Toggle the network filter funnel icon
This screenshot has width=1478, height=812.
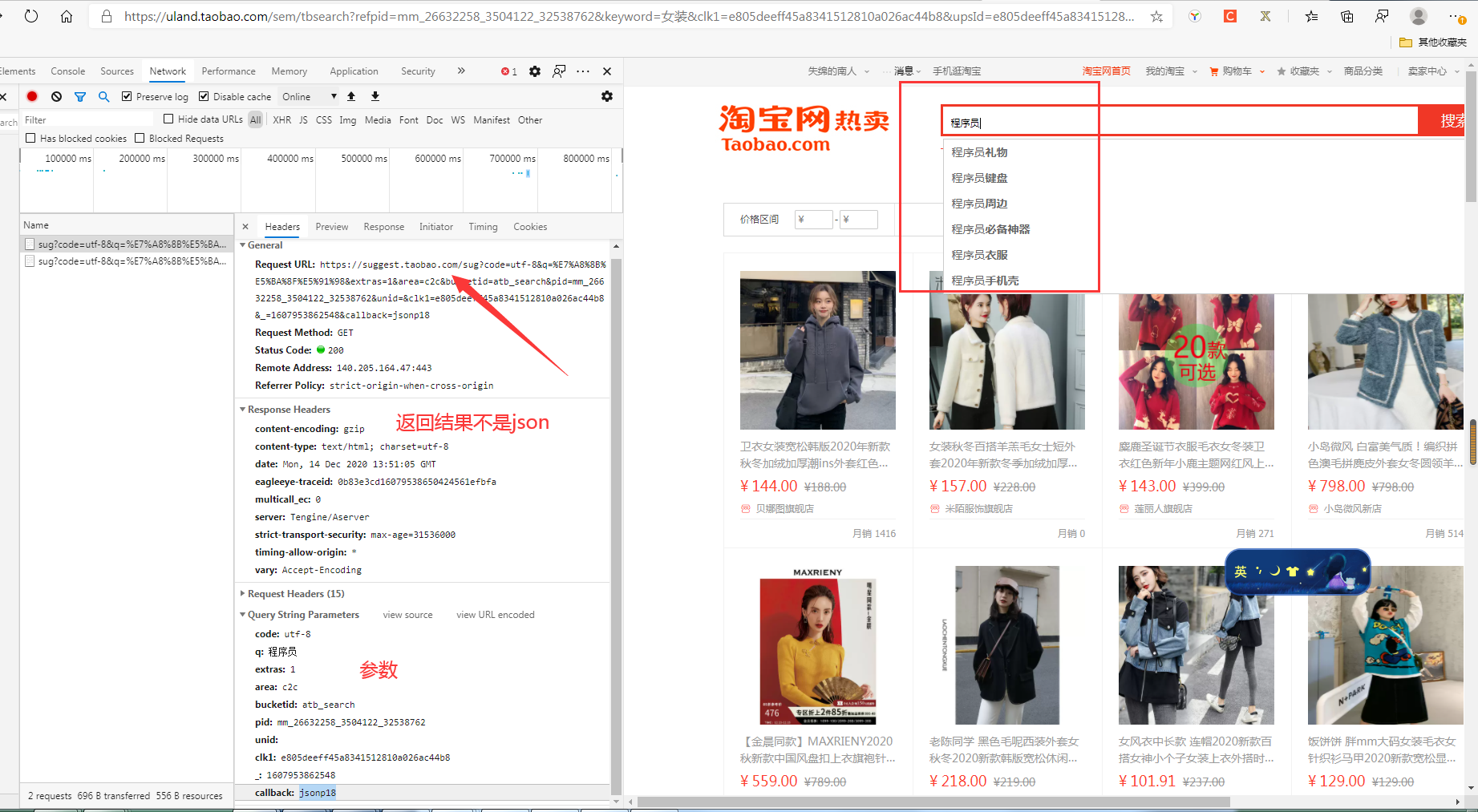(80, 96)
